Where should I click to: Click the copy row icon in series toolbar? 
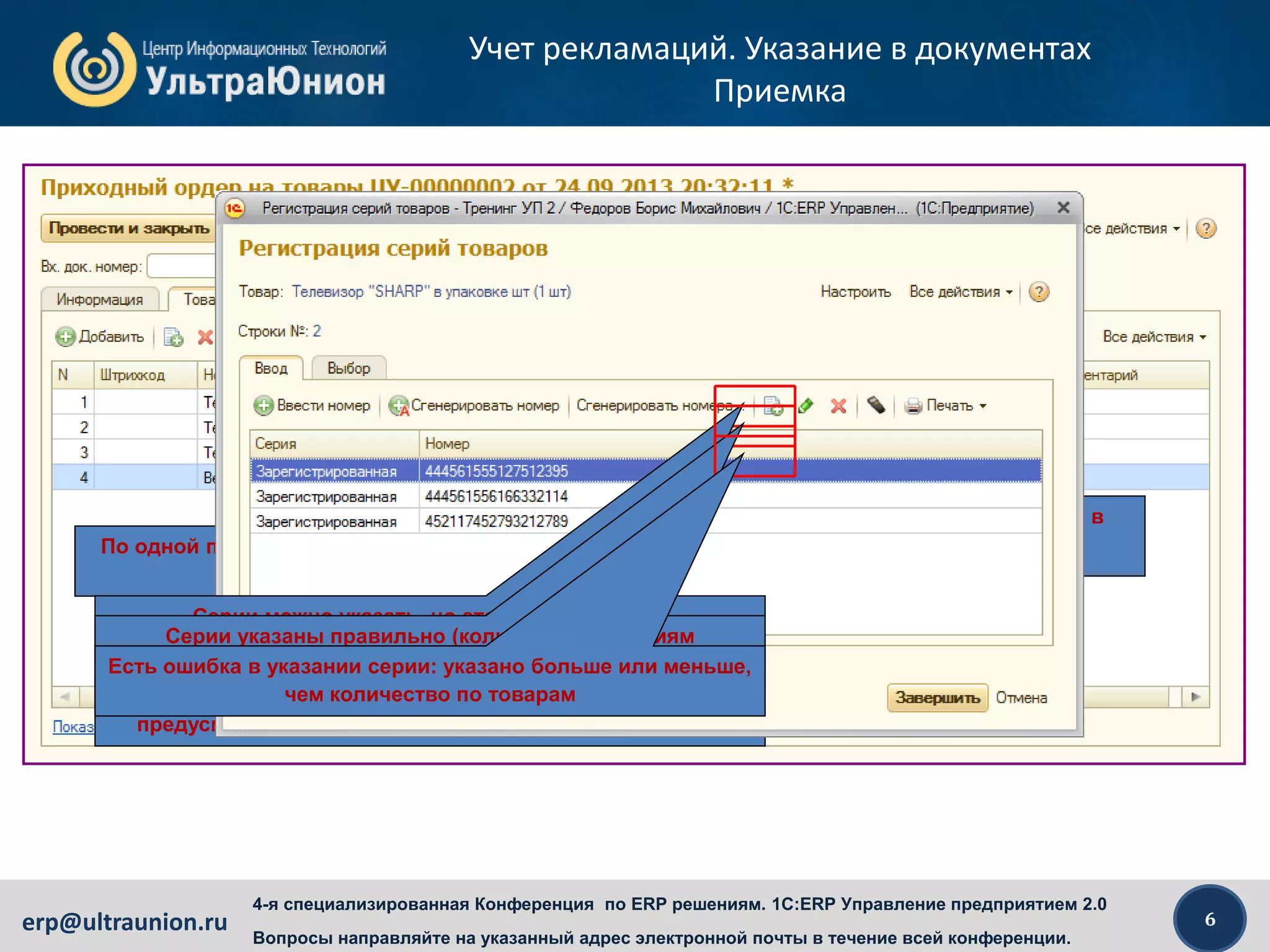[x=773, y=406]
